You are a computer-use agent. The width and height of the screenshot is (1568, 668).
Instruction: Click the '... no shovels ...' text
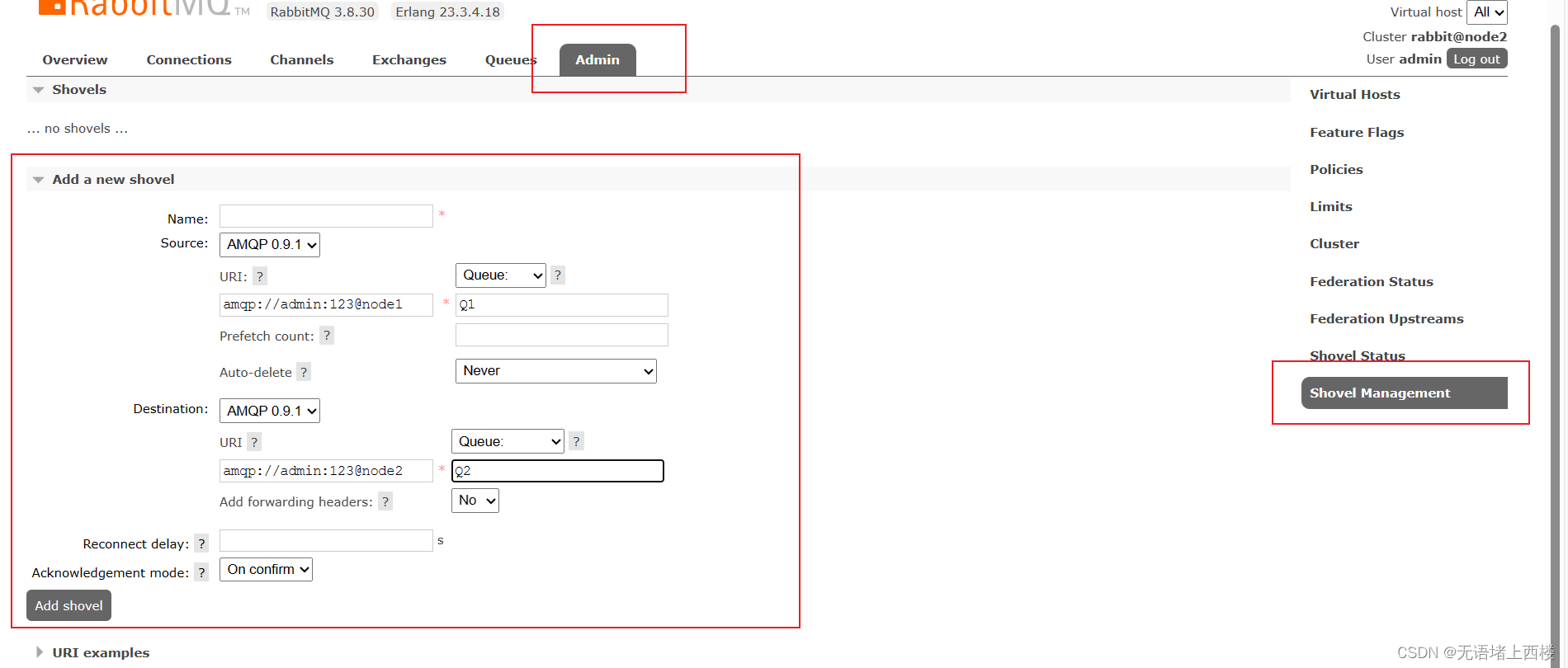(x=78, y=128)
